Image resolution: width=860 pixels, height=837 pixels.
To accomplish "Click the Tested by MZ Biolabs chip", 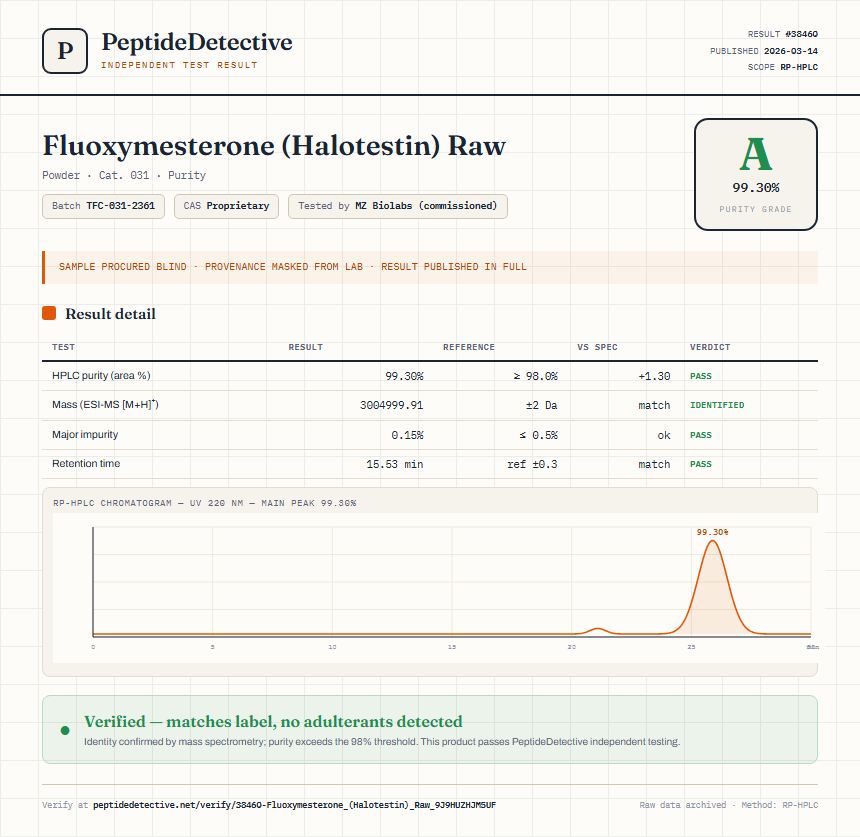I will [398, 206].
